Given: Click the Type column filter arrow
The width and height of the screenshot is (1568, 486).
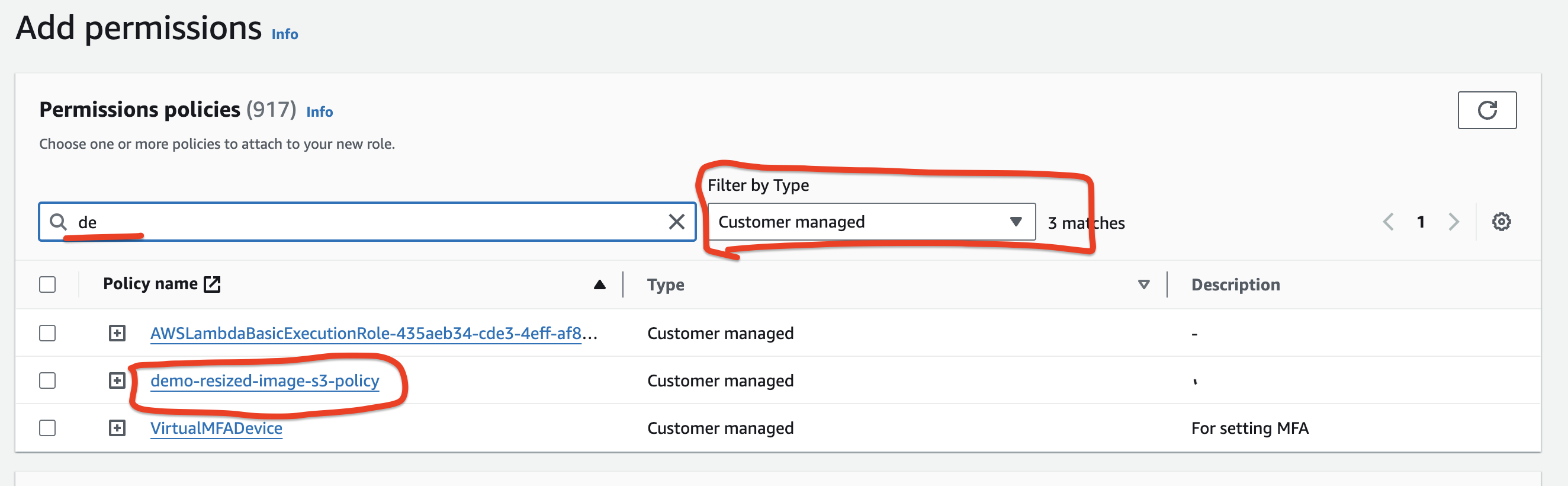Looking at the screenshot, I should (1143, 284).
